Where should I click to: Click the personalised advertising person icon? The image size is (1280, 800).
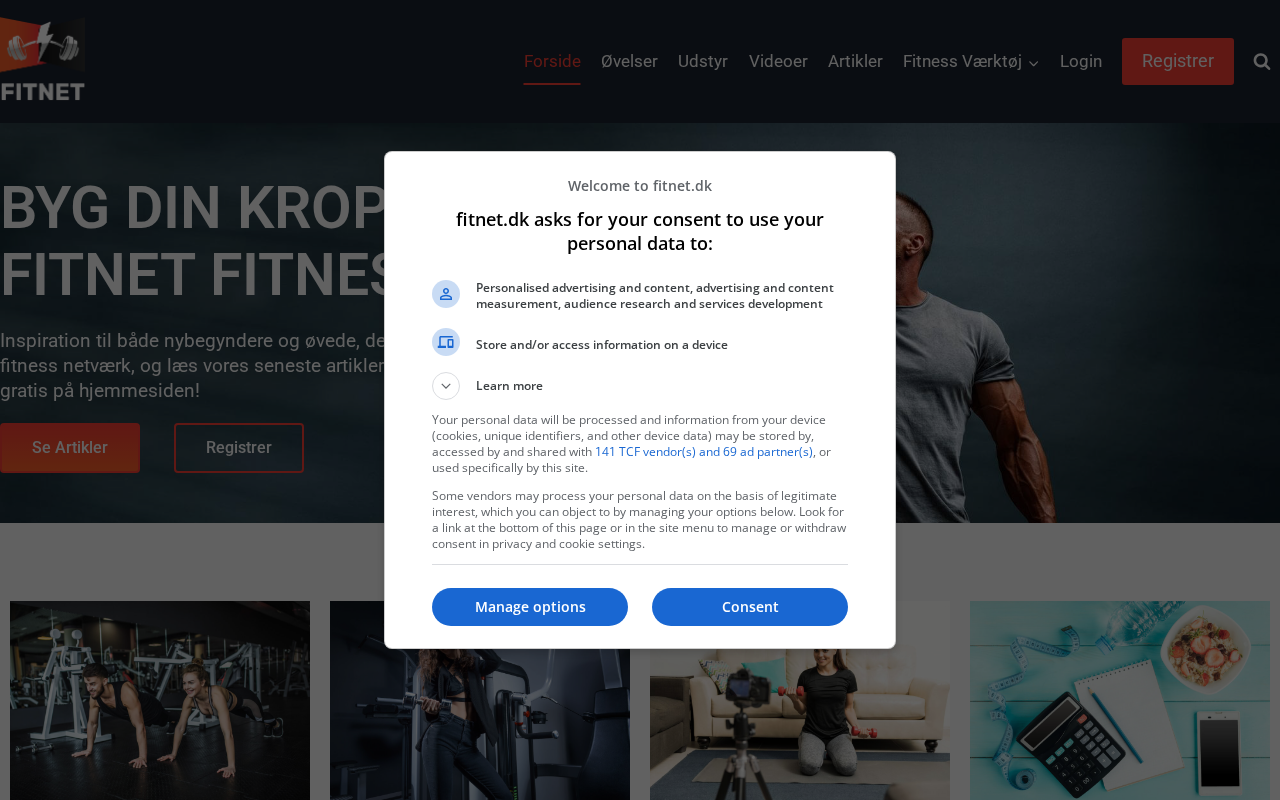tap(446, 294)
